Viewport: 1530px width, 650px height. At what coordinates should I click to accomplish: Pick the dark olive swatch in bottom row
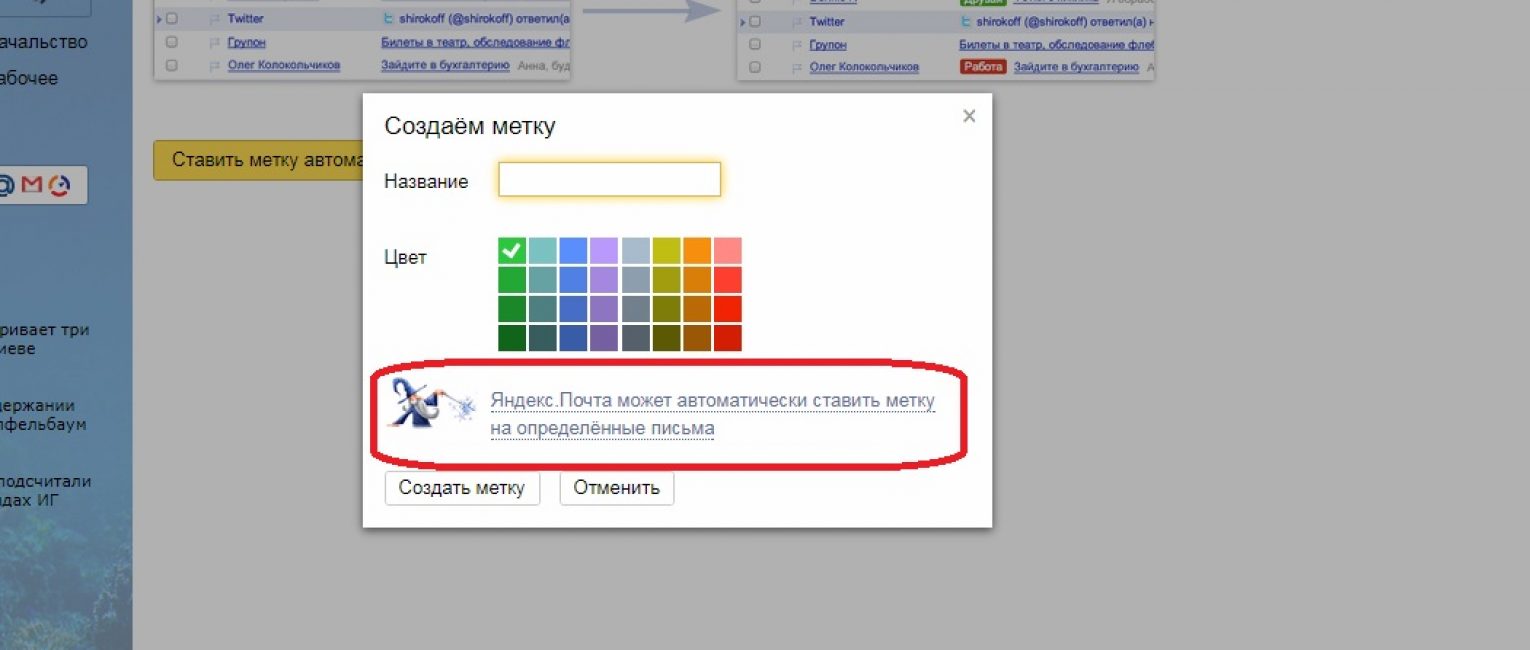[666, 338]
